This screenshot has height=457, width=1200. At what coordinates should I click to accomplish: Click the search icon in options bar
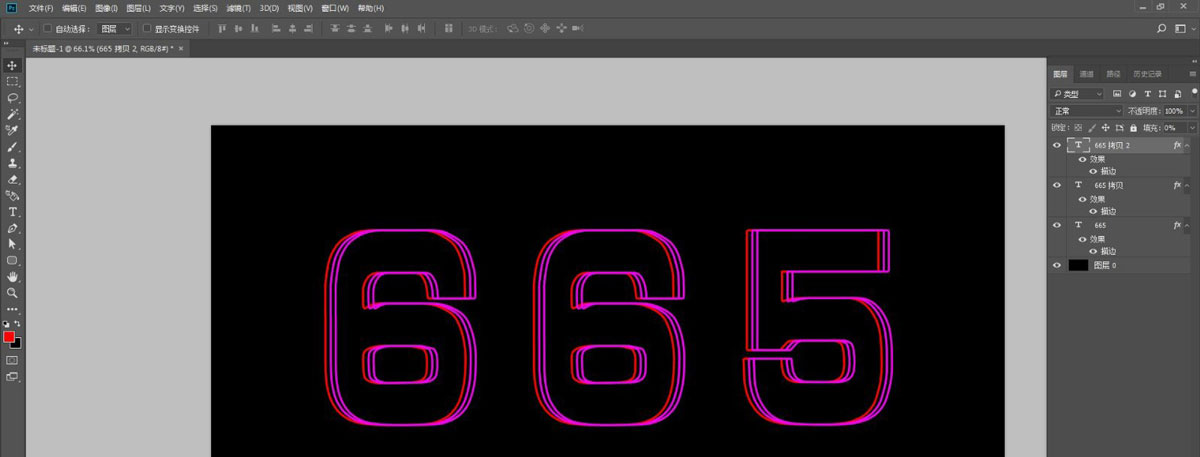point(1161,29)
